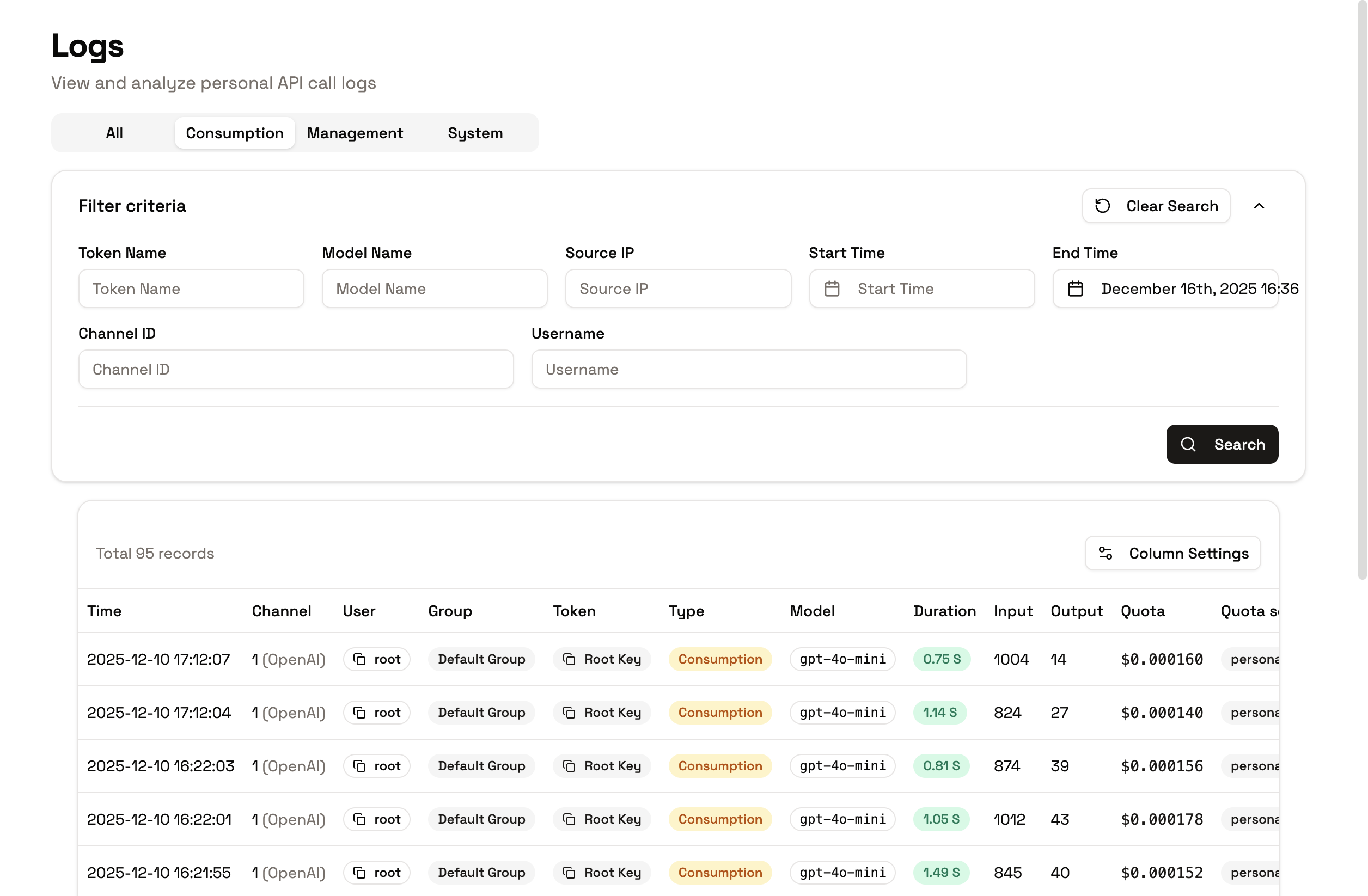The image size is (1368, 896).
Task: Copy the Root Key token on the 17:12:04 row
Action: click(x=569, y=712)
